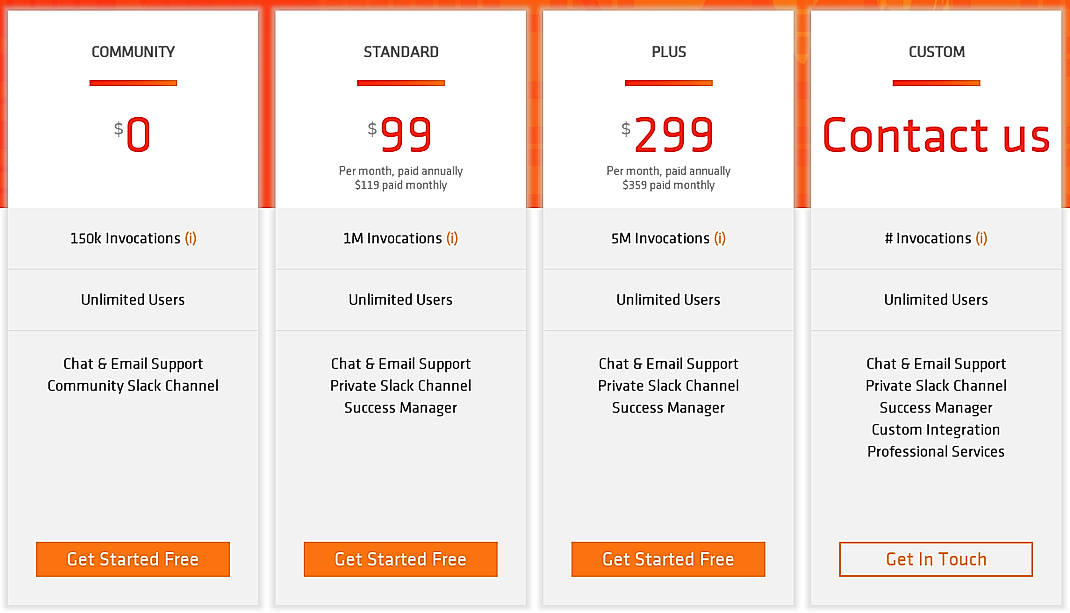Click Get Started Free on the Standard plan
This screenshot has width=1070, height=613.
click(x=400, y=559)
